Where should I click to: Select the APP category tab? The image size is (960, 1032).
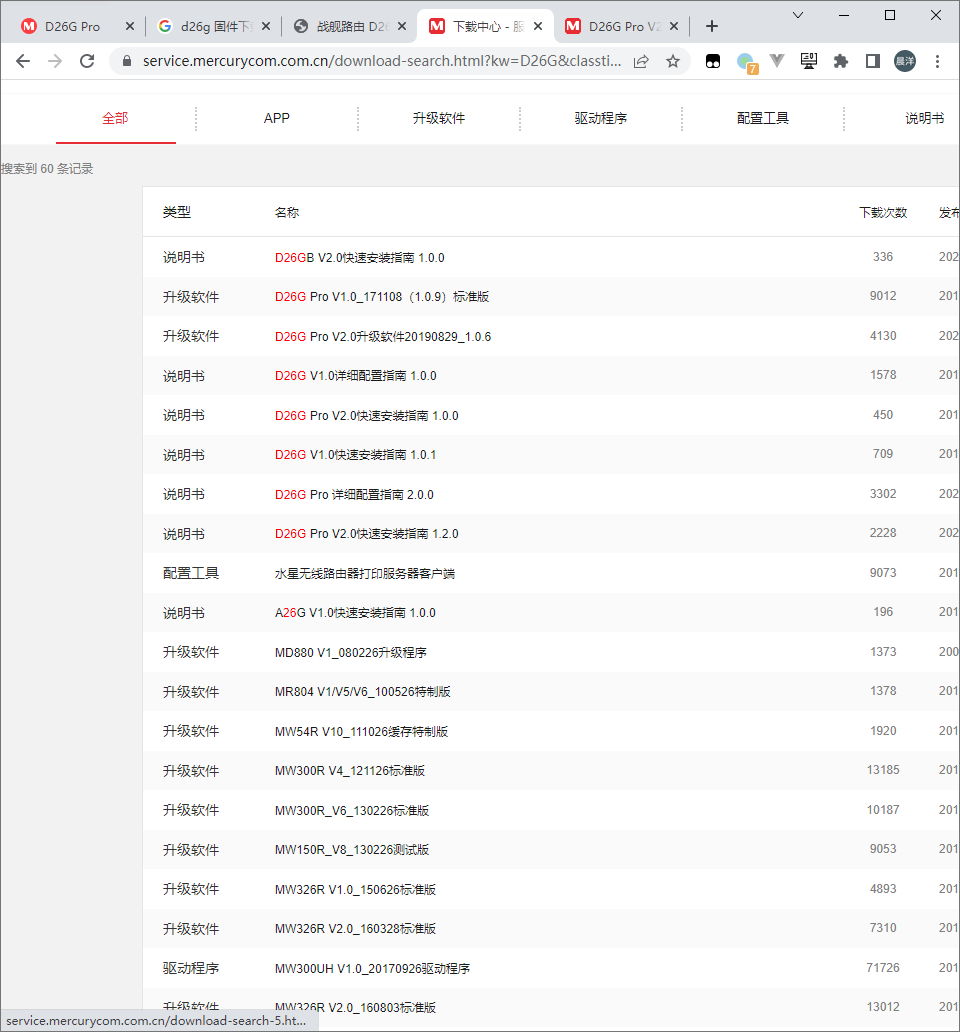276,118
